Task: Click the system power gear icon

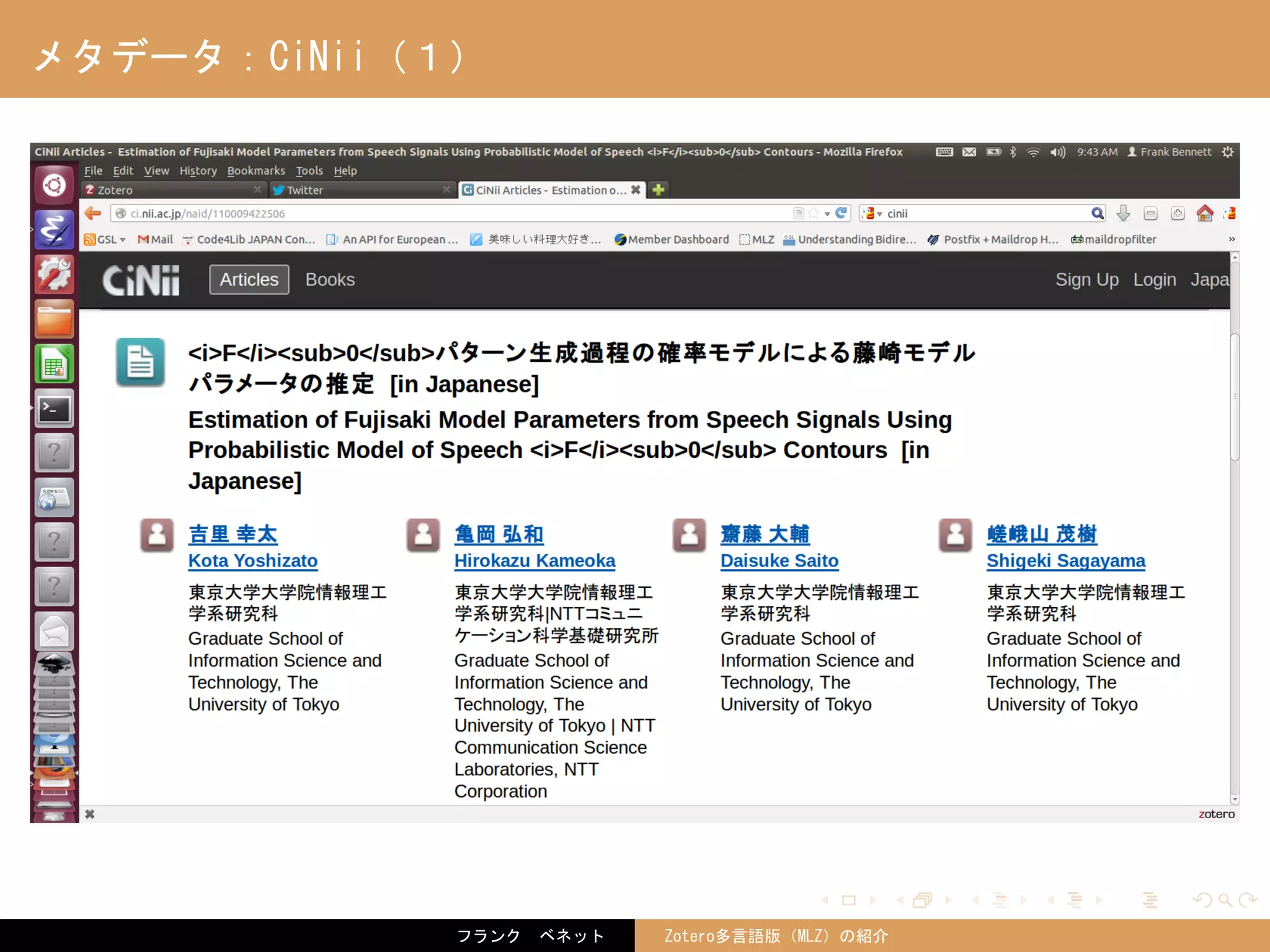Action: pos(1227,152)
